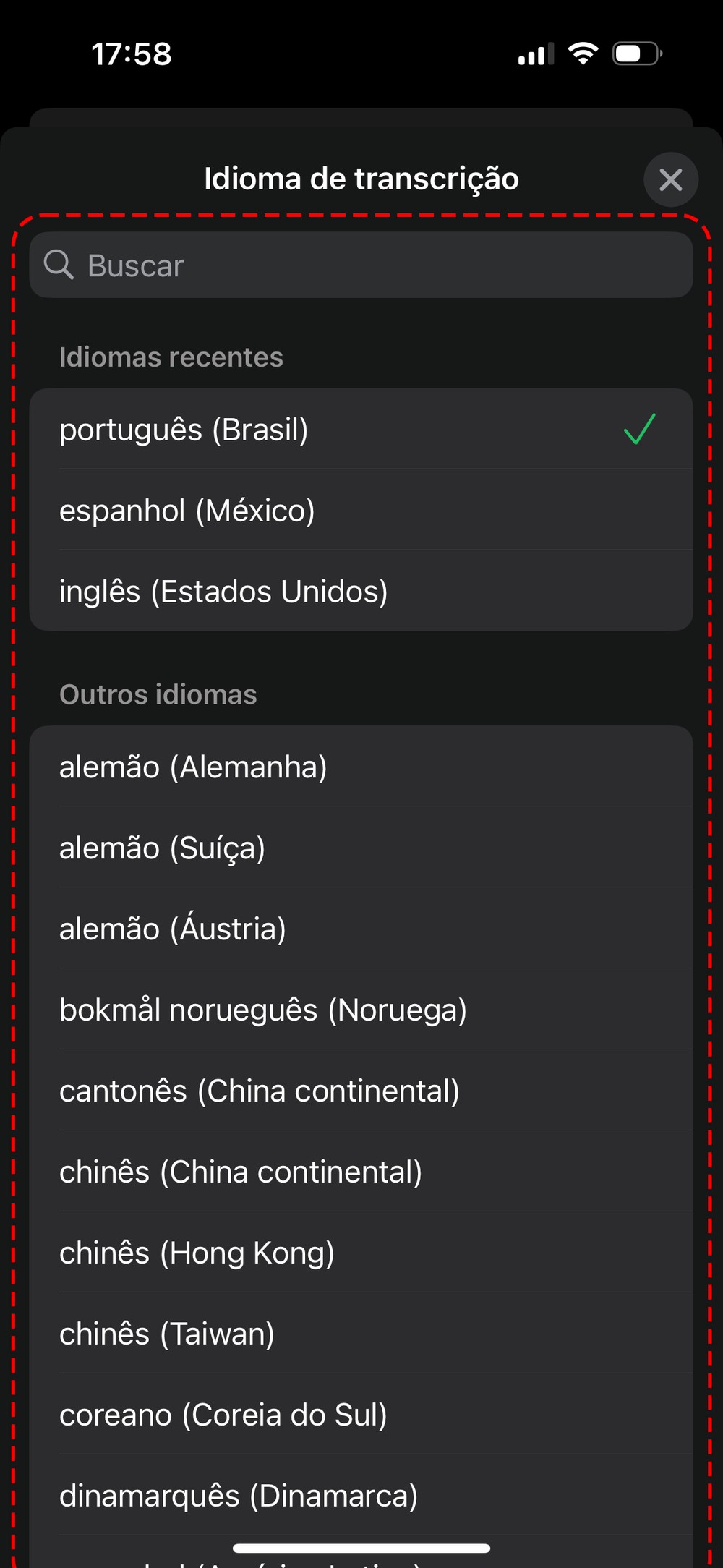723x1568 pixels.
Task: Tap the cellular signal bars icon
Action: (x=536, y=54)
